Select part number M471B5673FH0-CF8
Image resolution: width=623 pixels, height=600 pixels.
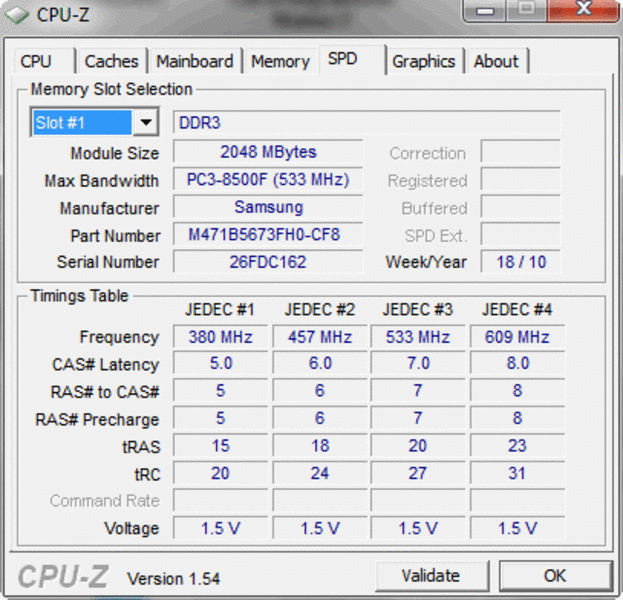pos(268,234)
